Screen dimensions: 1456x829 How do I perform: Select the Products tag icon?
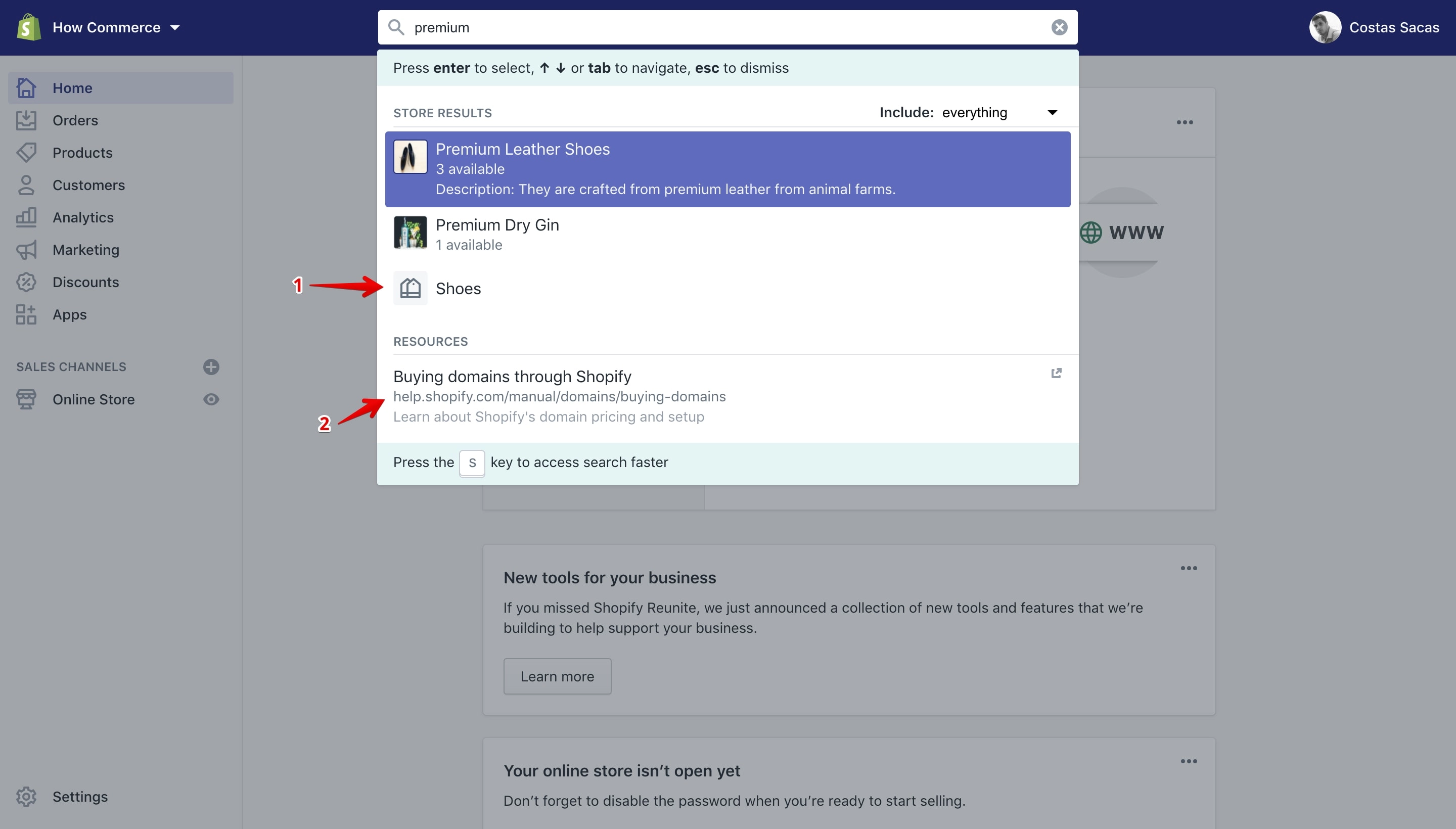pos(26,153)
